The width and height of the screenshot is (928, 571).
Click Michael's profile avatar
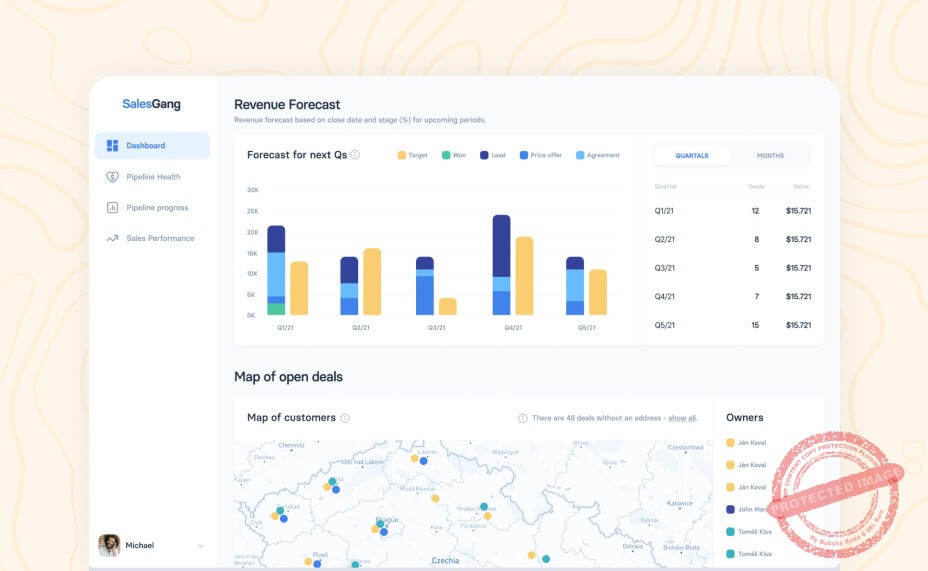109,545
